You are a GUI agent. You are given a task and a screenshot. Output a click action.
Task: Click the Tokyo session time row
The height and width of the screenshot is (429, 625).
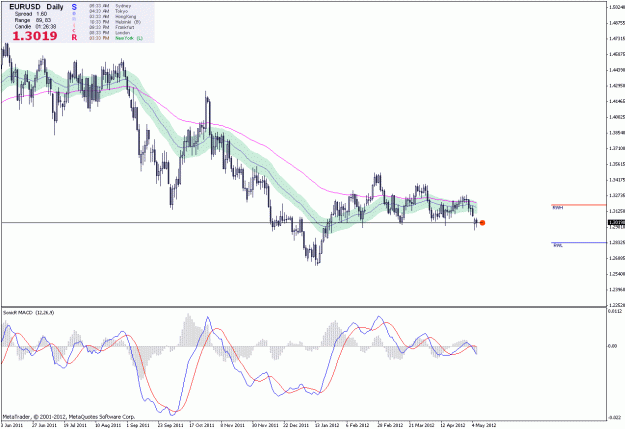[x=108, y=11]
